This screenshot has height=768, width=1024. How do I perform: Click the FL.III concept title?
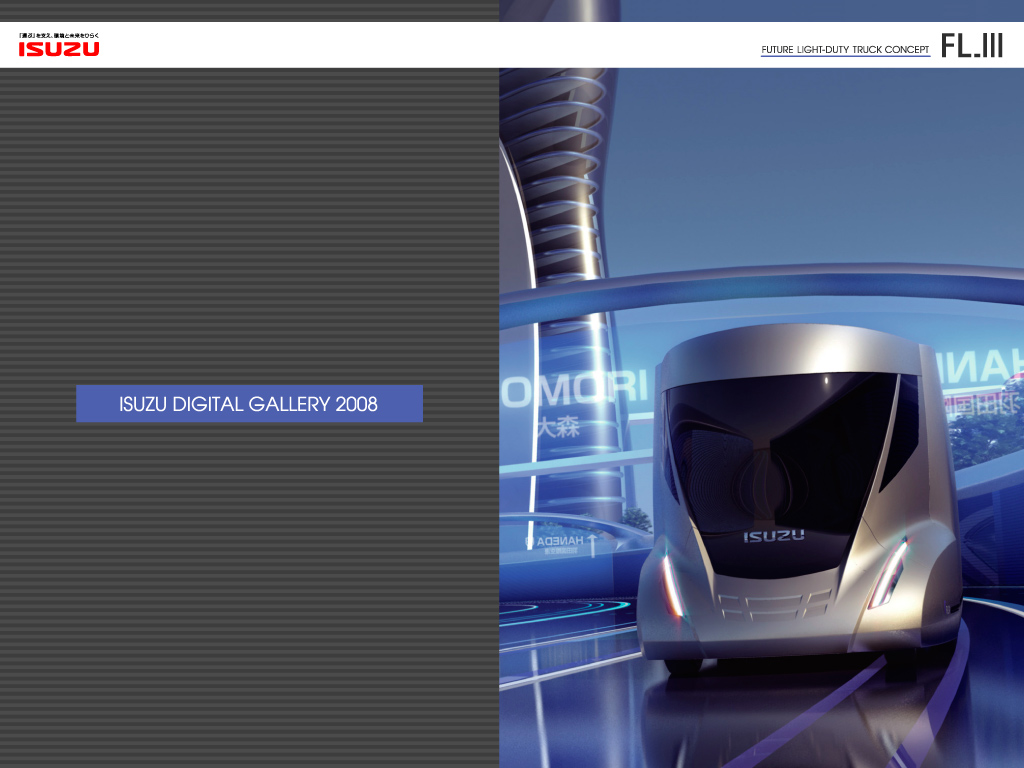972,46
